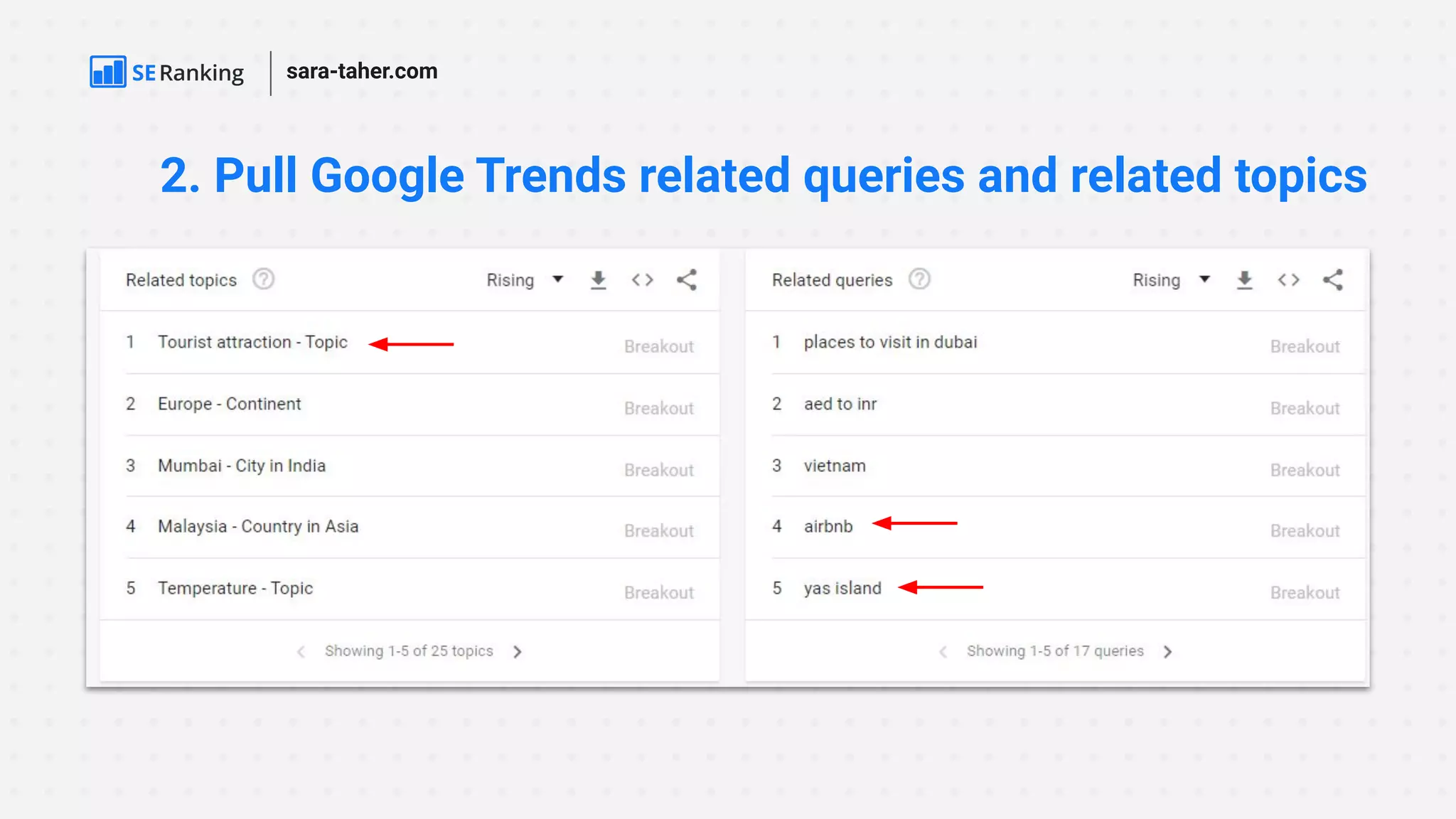Open help icon beside Related queries
This screenshot has height=819, width=1456.
(x=919, y=279)
